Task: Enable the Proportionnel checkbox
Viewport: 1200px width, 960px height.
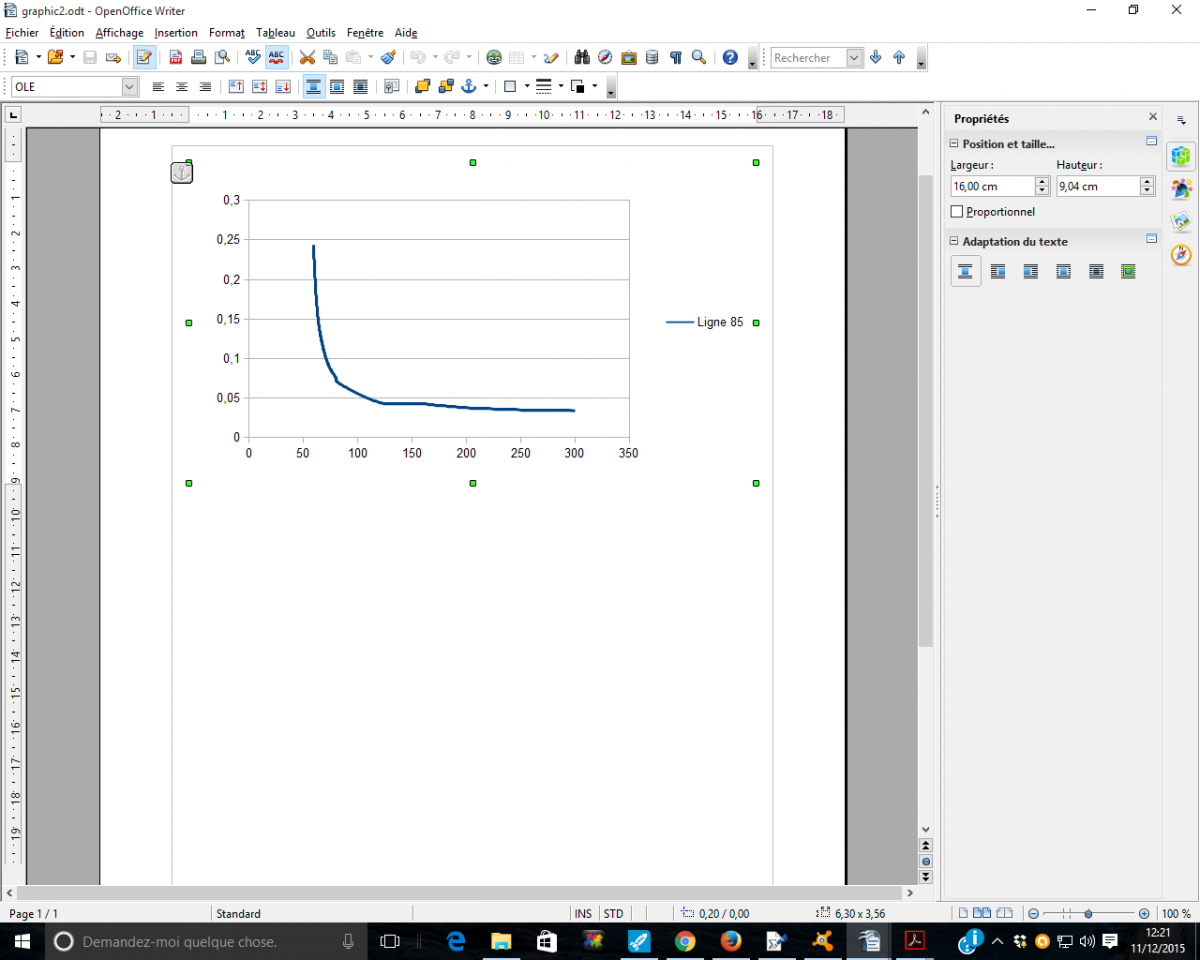Action: tap(957, 212)
